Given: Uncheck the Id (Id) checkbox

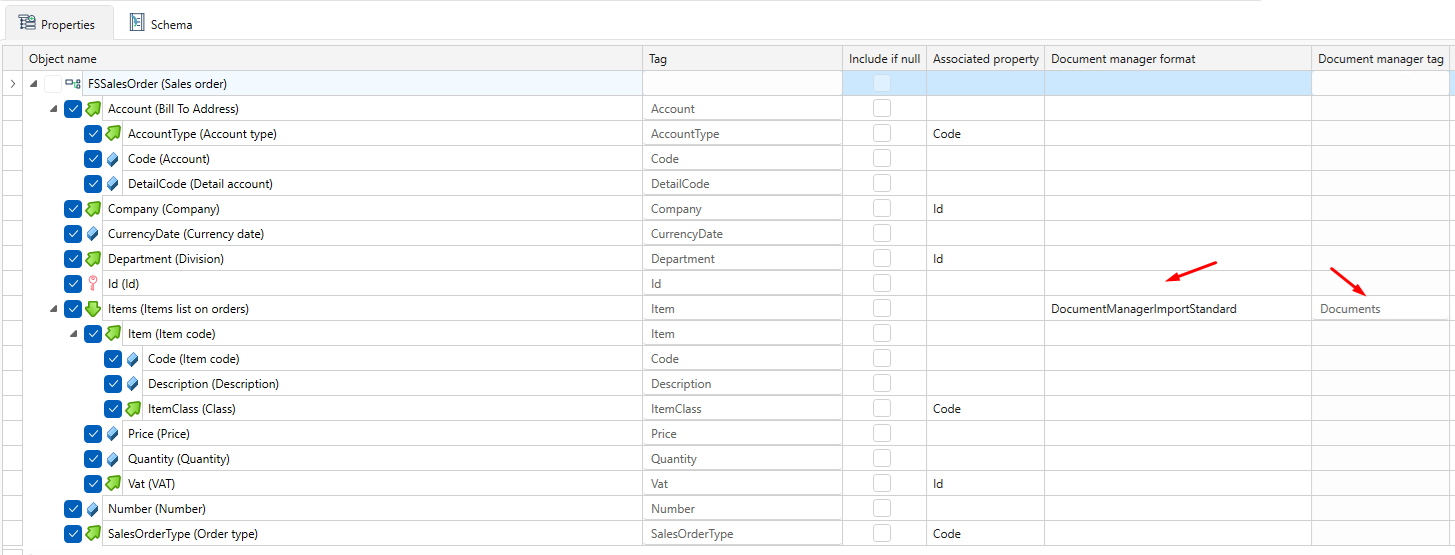Looking at the screenshot, I should pyautogui.click(x=73, y=284).
